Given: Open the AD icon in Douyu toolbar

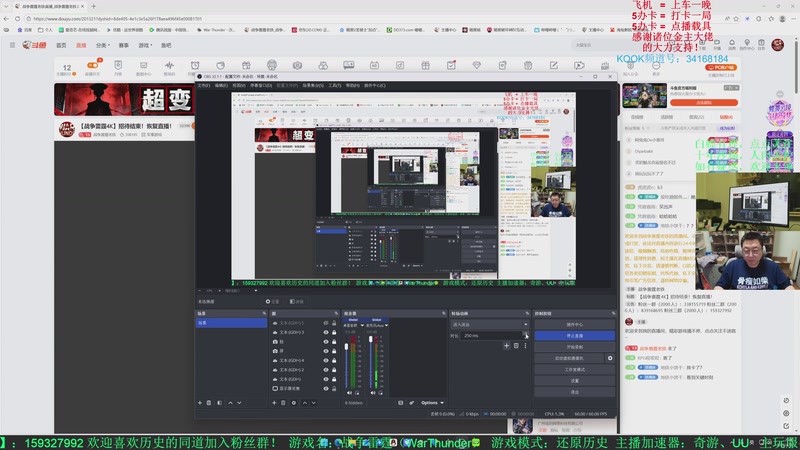Looking at the screenshot, I should point(374,65).
